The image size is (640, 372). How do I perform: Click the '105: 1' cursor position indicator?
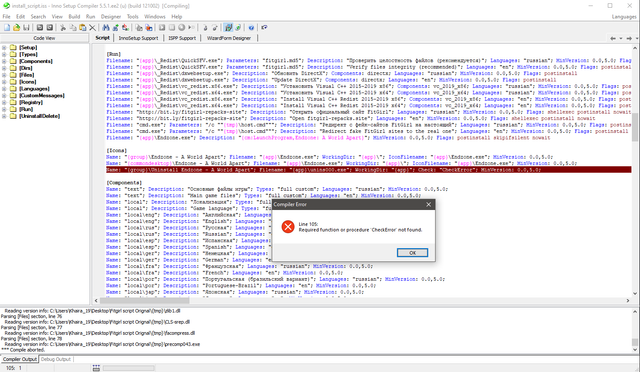pos(13,368)
